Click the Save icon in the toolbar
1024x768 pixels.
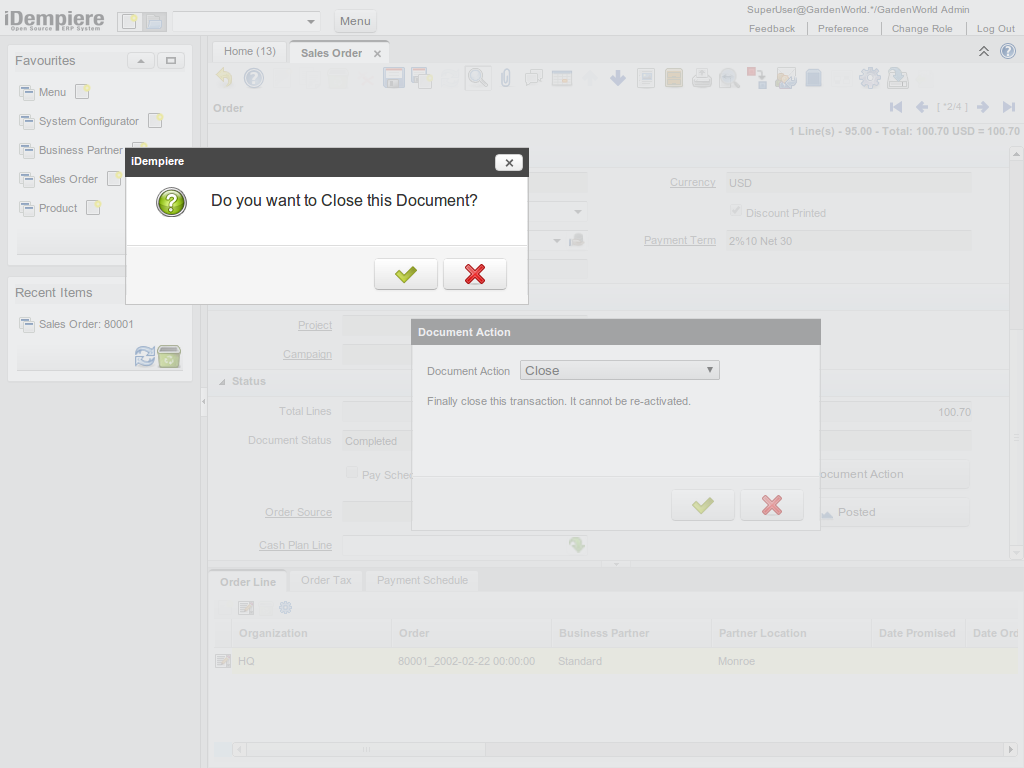394,78
